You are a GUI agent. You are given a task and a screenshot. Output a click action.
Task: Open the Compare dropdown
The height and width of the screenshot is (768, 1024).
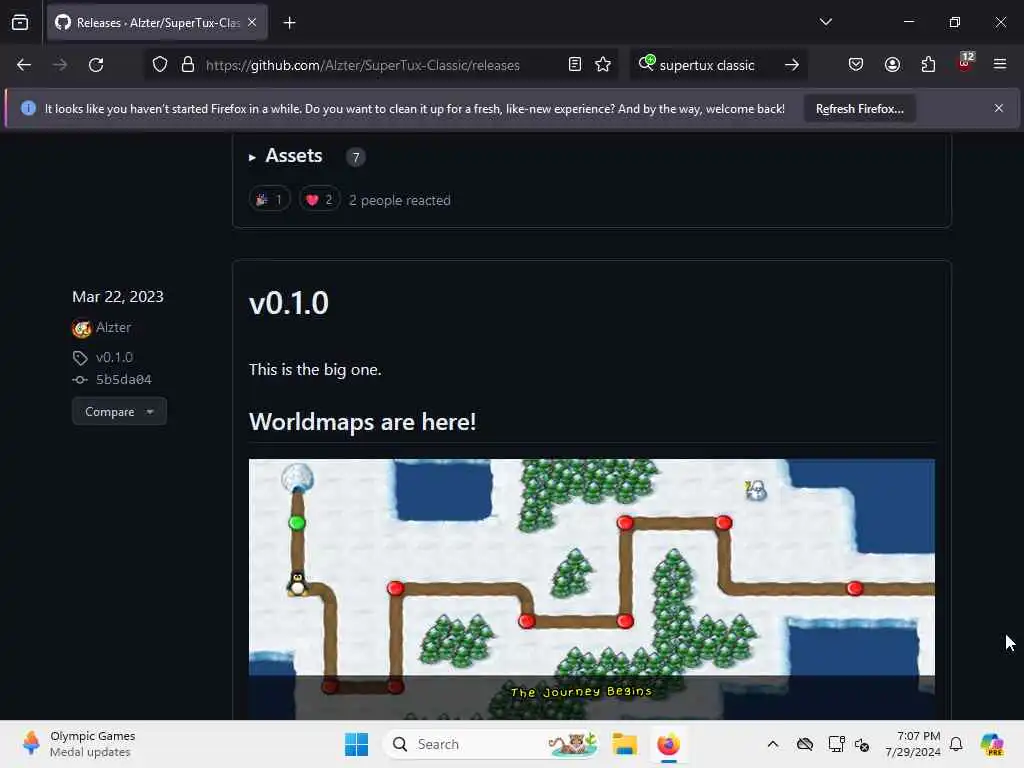[120, 411]
